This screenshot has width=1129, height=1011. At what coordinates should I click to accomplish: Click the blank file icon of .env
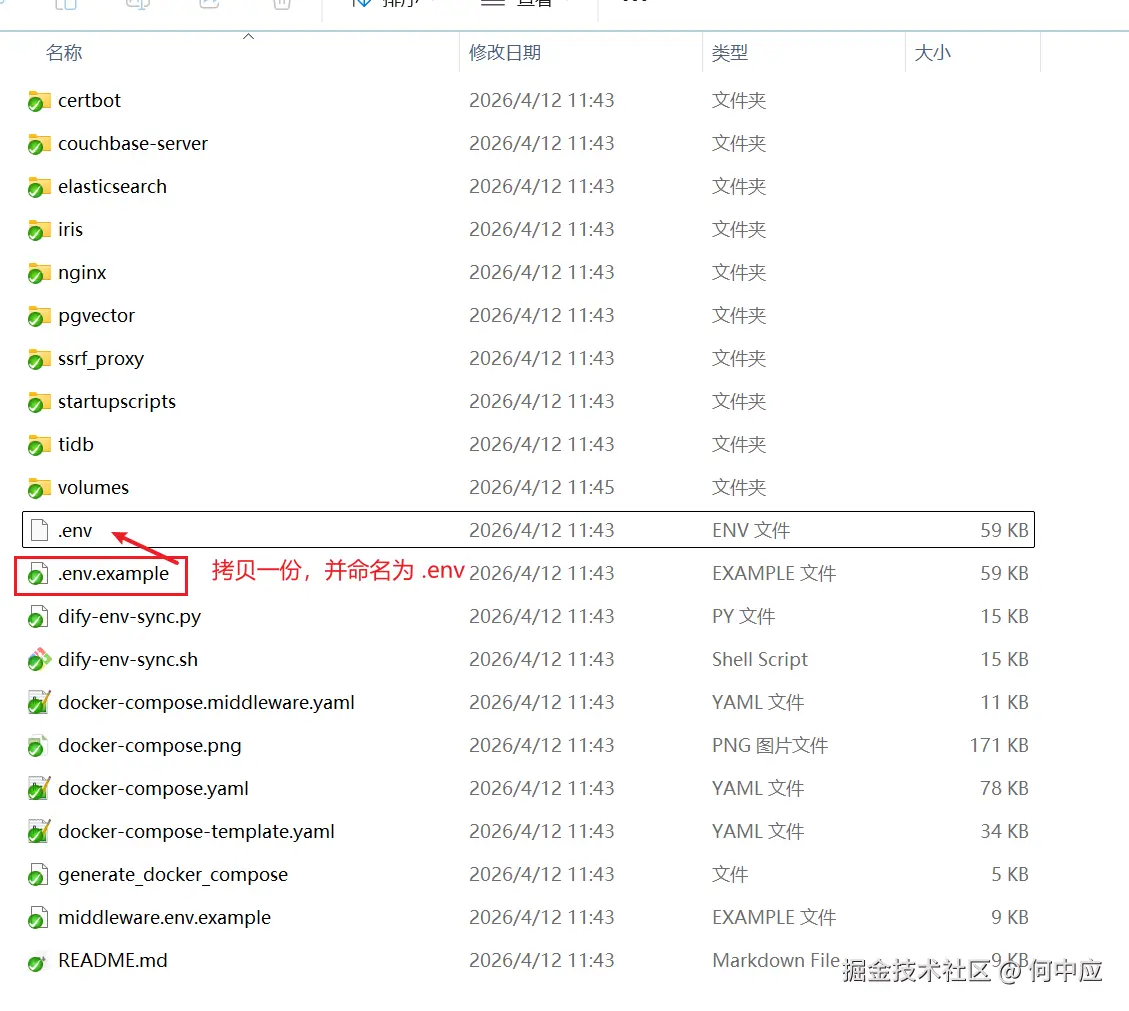(x=40, y=530)
